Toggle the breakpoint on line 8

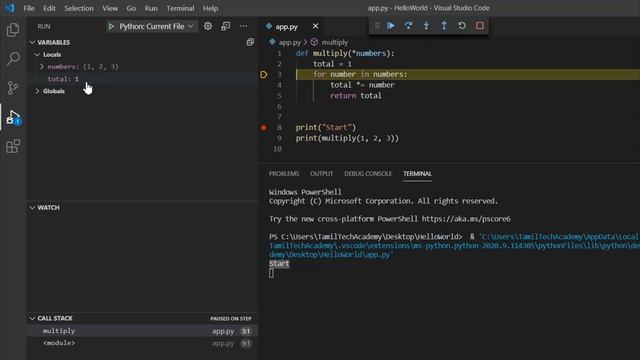pyautogui.click(x=264, y=127)
